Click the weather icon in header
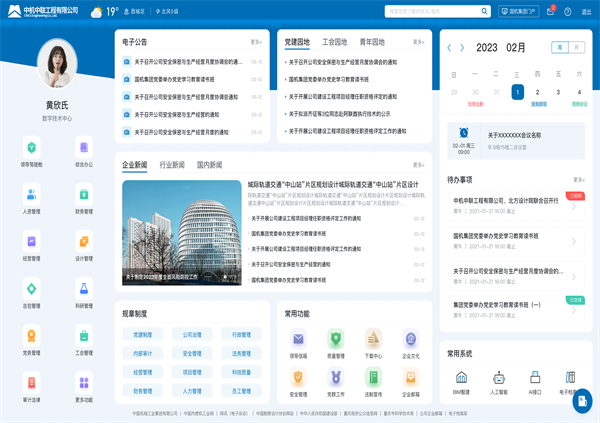600x423 pixels. (96, 11)
